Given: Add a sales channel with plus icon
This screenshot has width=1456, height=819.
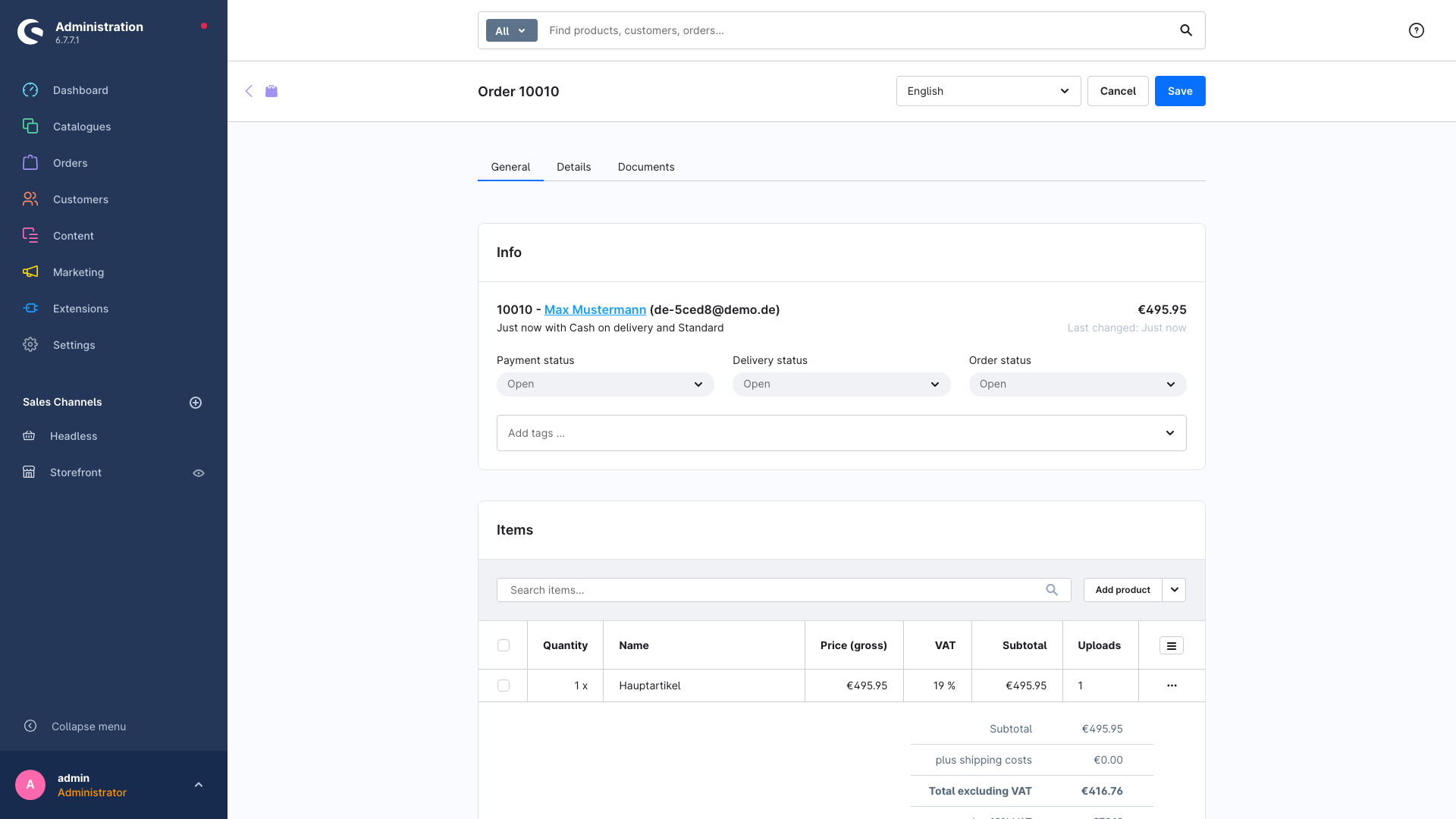Looking at the screenshot, I should tap(196, 403).
